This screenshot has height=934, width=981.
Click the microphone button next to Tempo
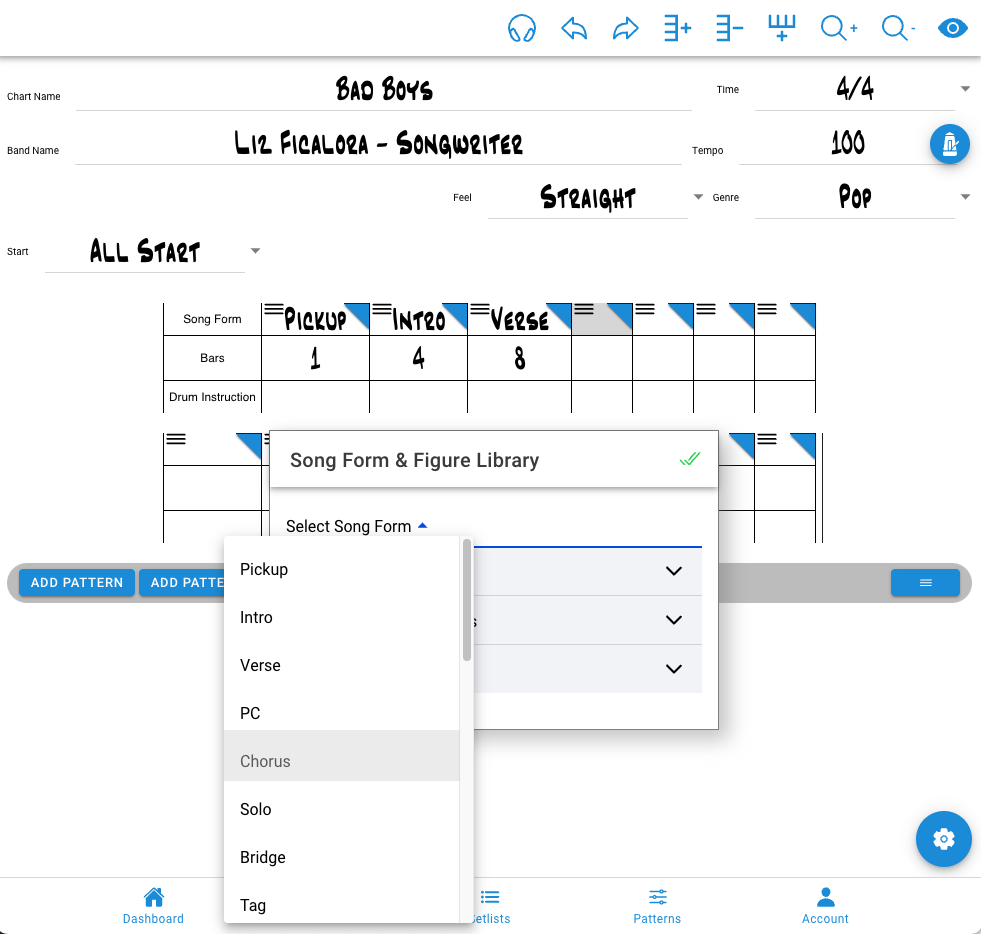coord(949,144)
